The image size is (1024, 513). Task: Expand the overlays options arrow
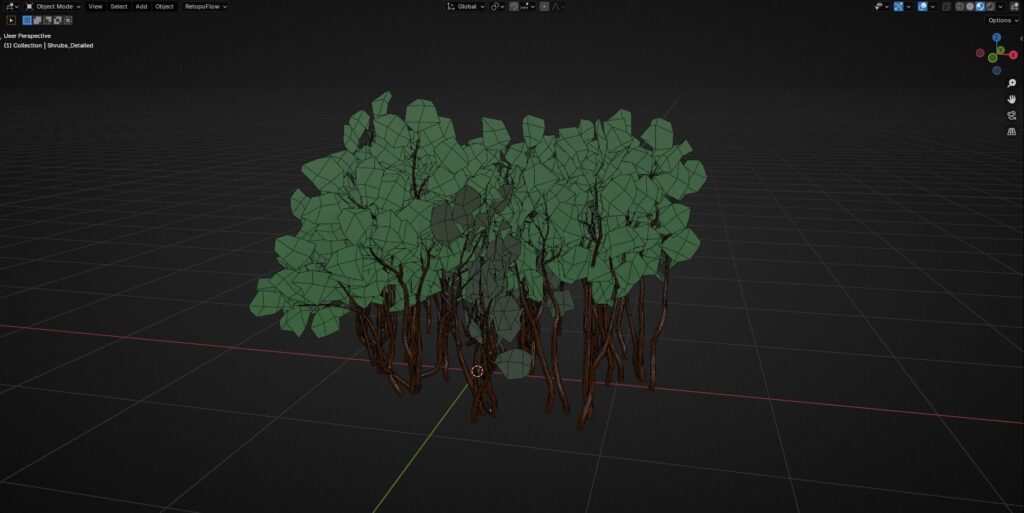pyautogui.click(x=933, y=6)
